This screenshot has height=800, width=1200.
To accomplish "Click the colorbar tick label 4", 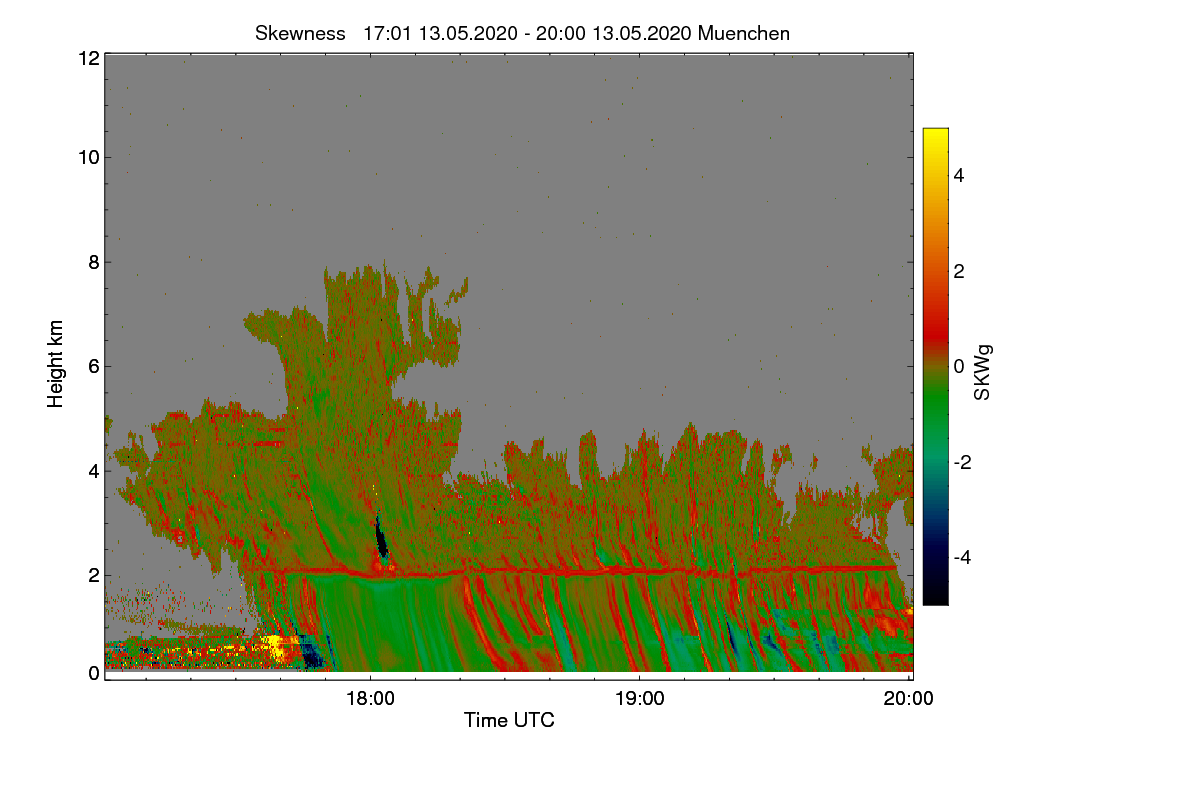I will pos(958,175).
